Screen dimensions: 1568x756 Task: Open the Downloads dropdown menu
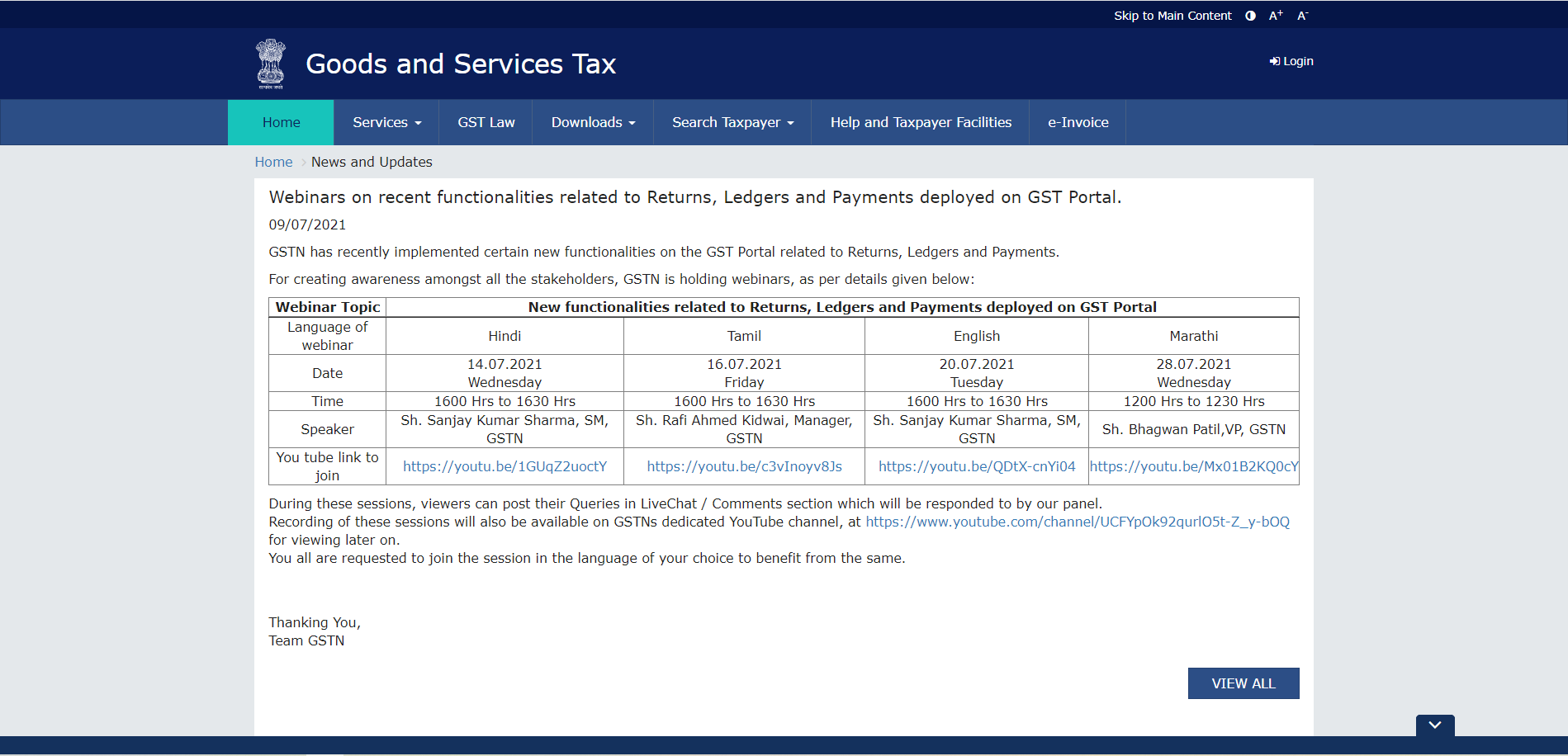[x=593, y=122]
